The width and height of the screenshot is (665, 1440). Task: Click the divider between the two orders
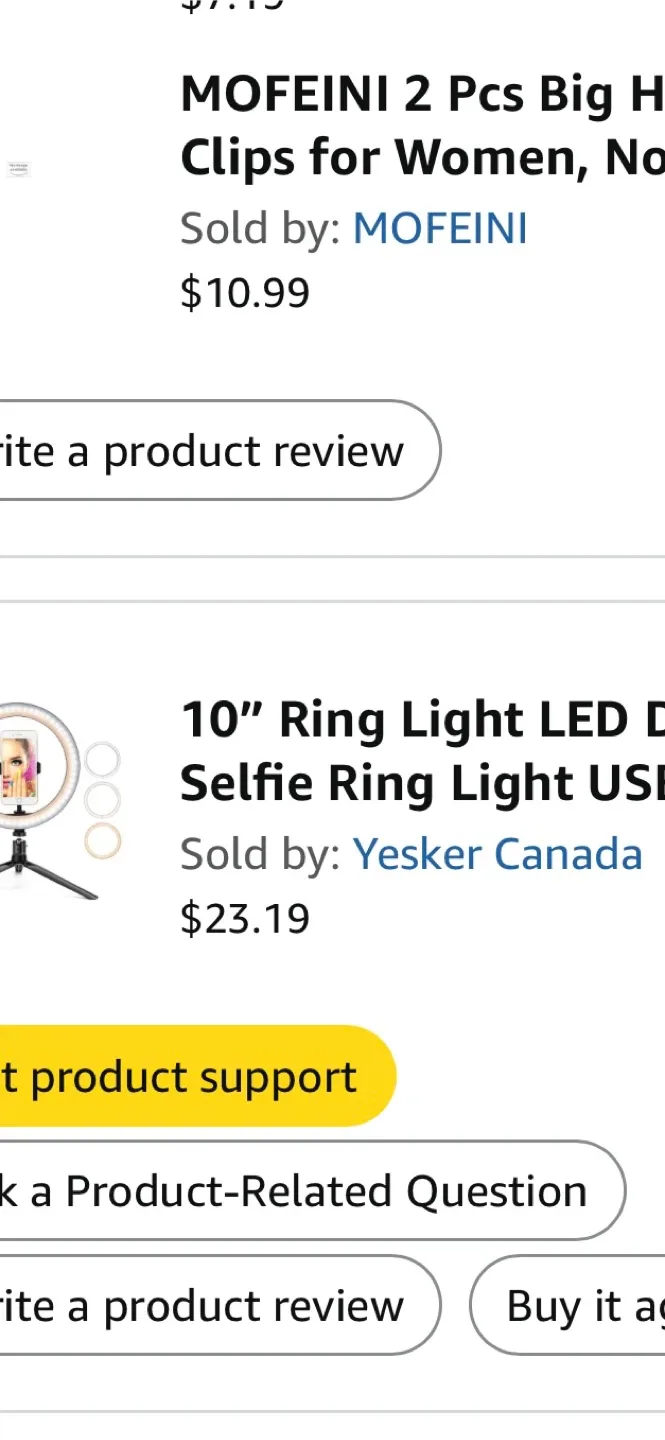[332, 578]
